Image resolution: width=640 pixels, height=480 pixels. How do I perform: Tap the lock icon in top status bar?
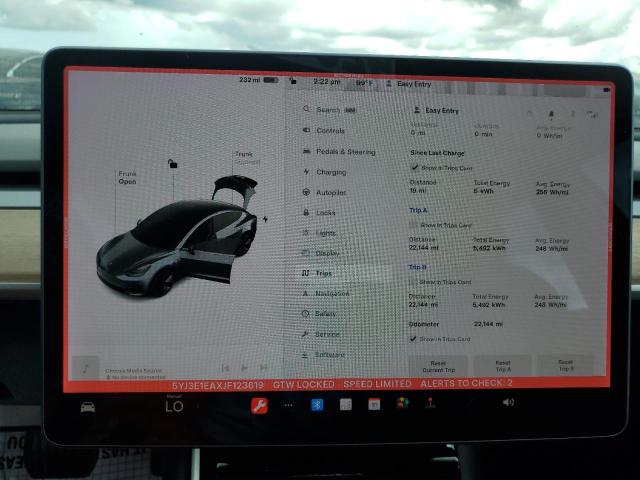pyautogui.click(x=293, y=81)
